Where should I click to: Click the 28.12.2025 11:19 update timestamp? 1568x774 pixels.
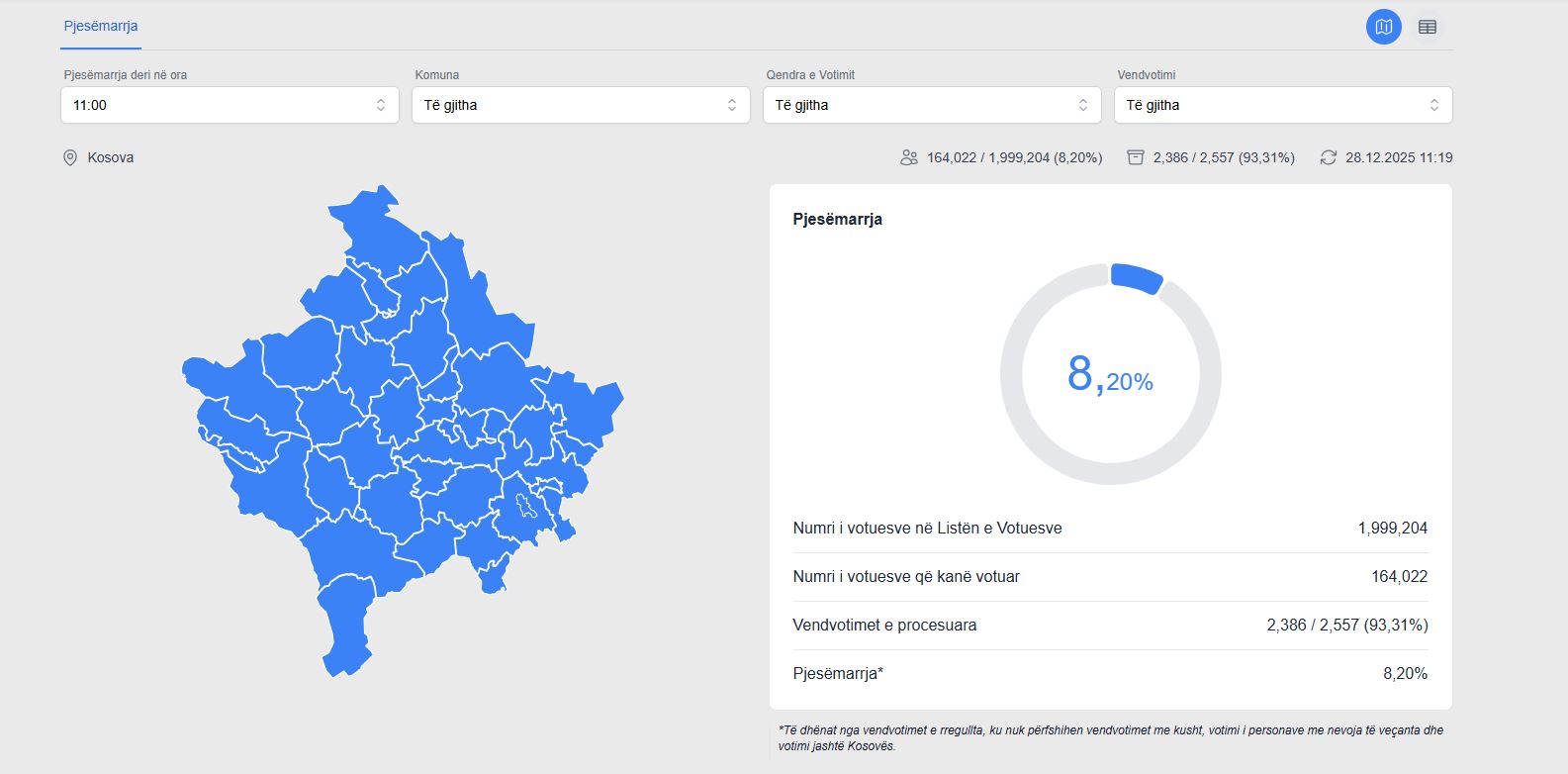point(1398,157)
